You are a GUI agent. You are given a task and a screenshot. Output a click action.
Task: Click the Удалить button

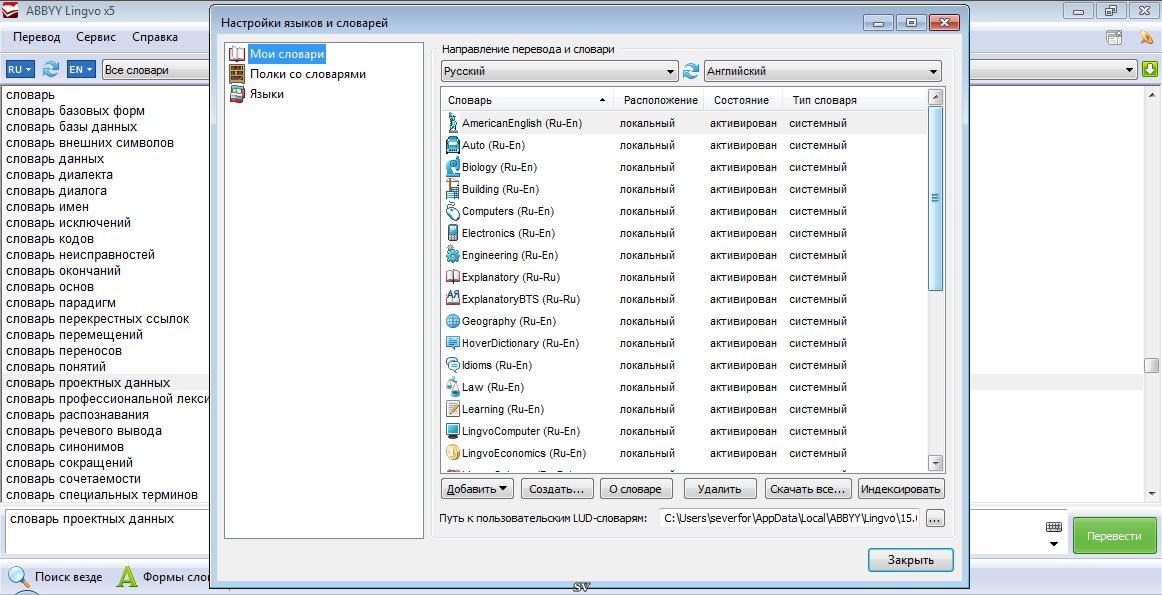pyautogui.click(x=720, y=489)
